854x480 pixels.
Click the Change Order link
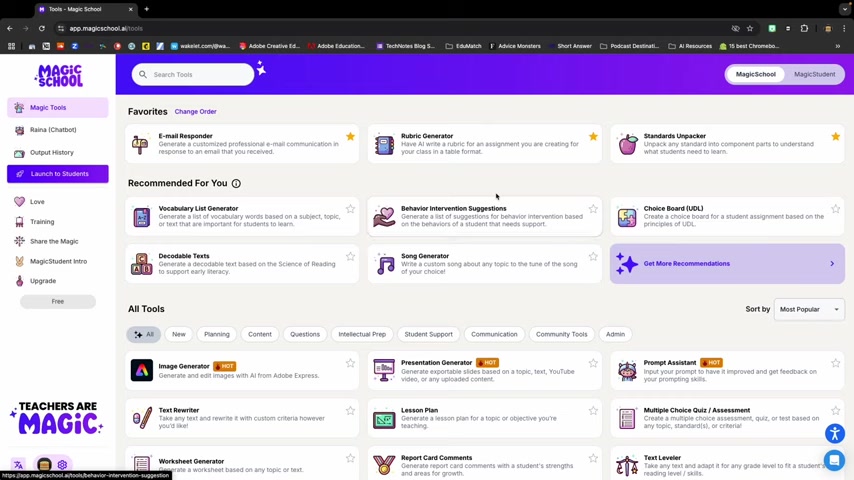pyautogui.click(x=196, y=112)
